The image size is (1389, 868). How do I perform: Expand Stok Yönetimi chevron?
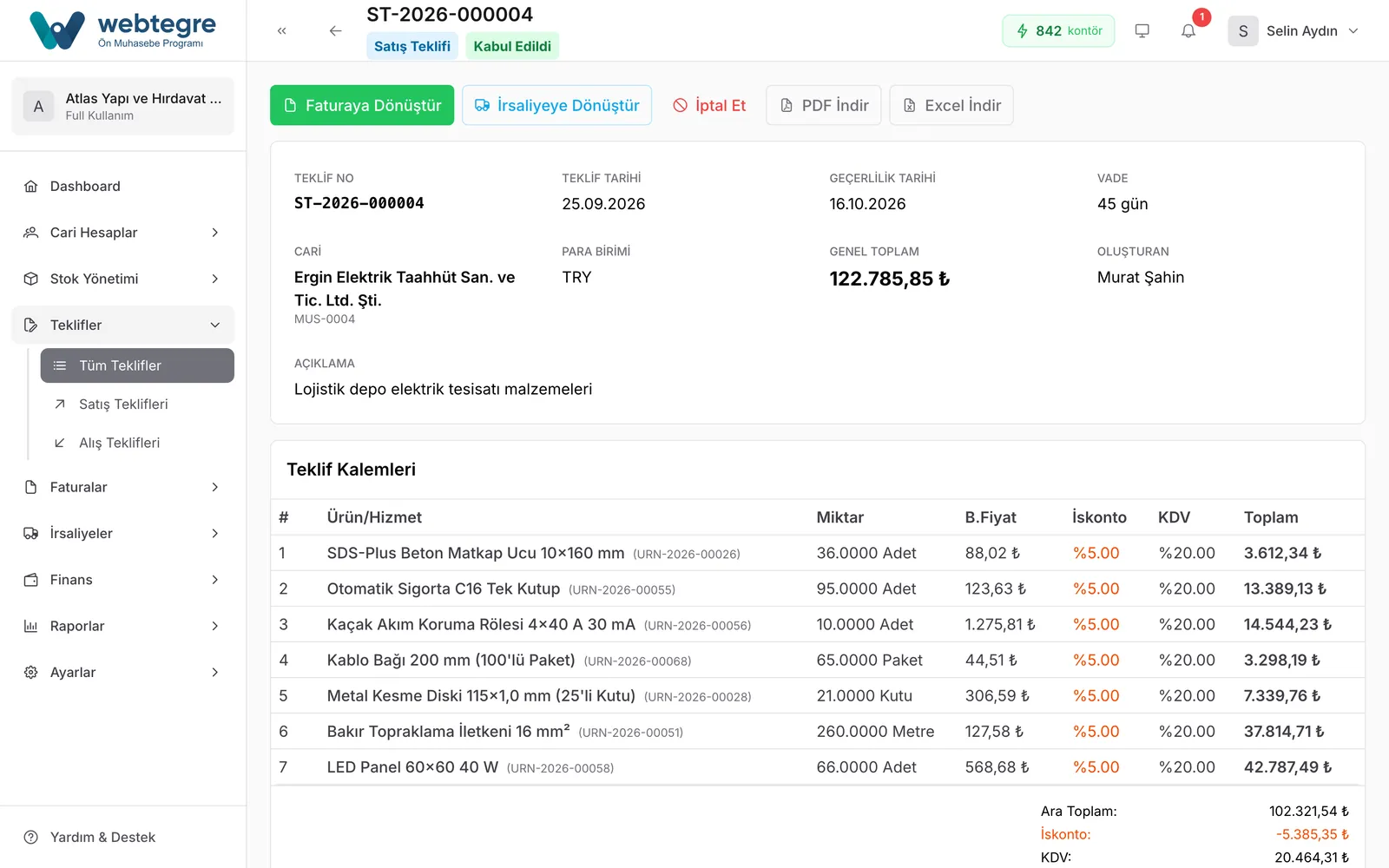pyautogui.click(x=215, y=279)
